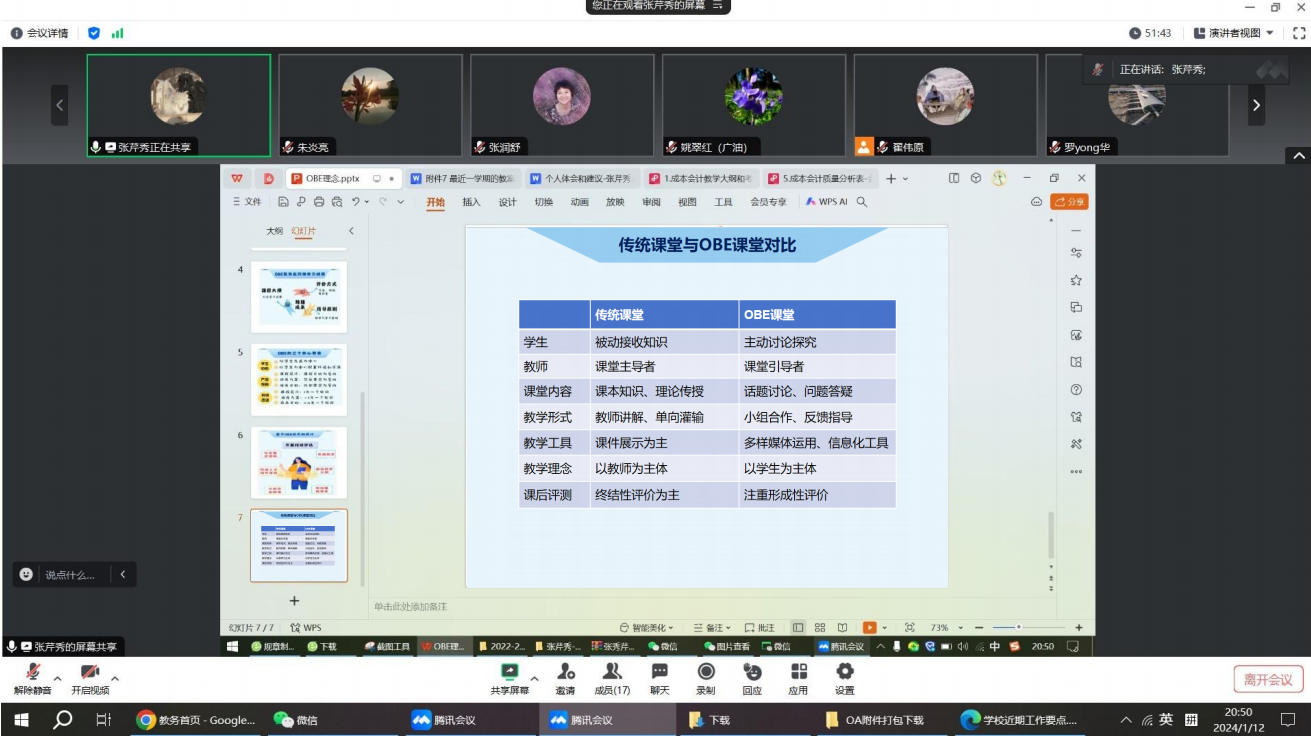Open the Chat (聊天) panel
Image resolution: width=1311 pixels, height=736 pixels.
pos(659,678)
